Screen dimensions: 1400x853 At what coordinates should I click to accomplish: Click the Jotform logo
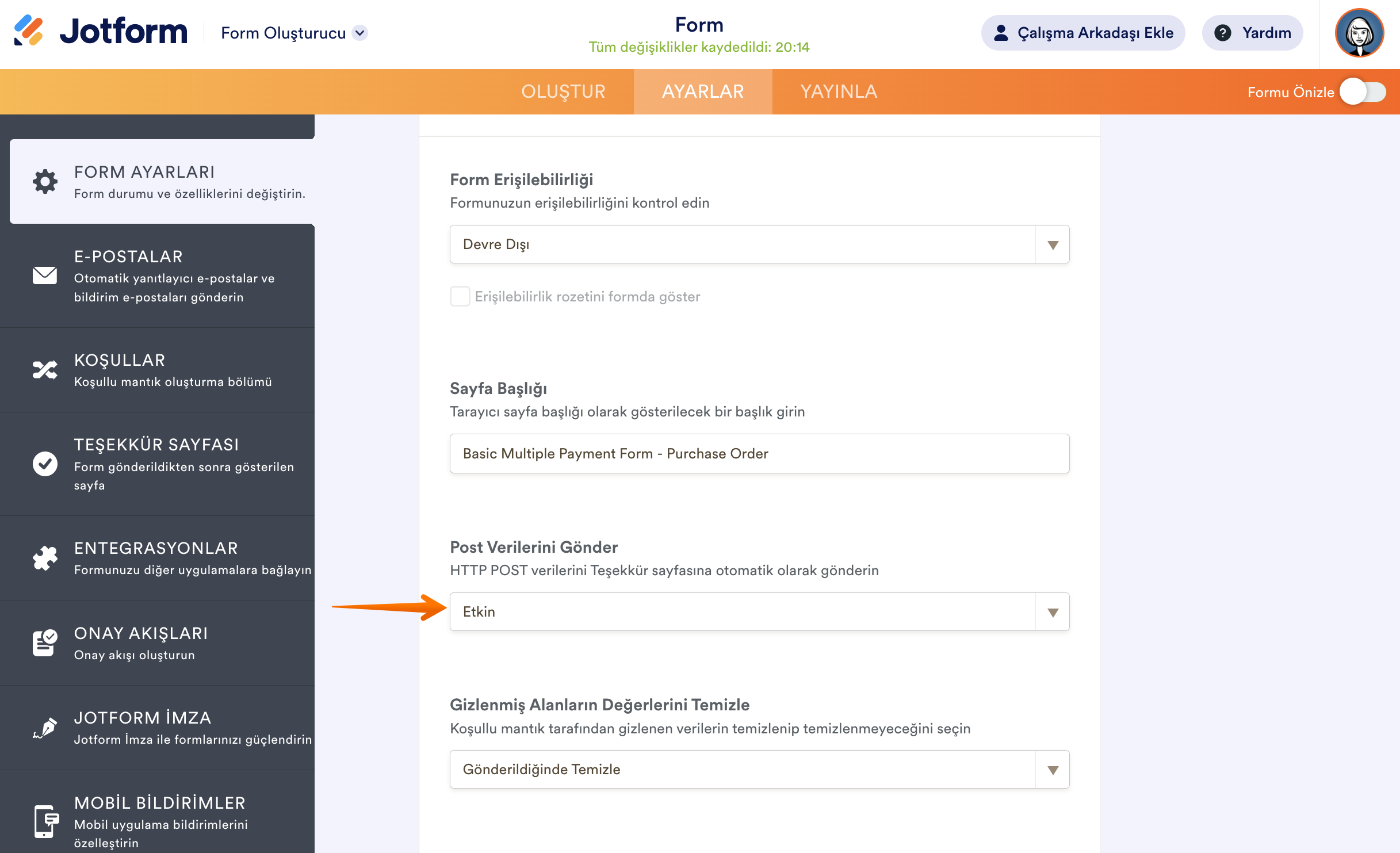pyautogui.click(x=101, y=32)
